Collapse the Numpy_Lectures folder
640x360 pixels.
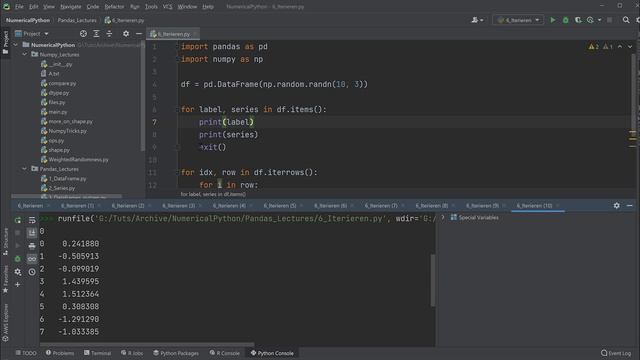click(x=24, y=54)
